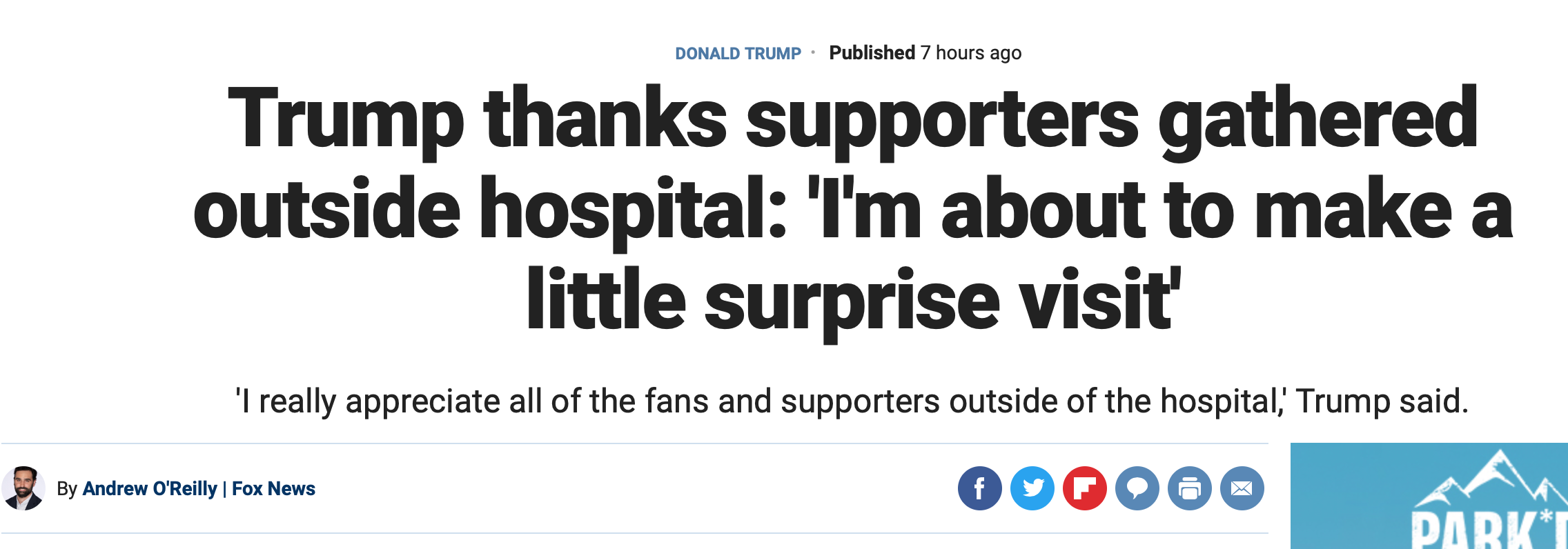Share via the red Flipboard icon
The height and width of the screenshot is (549, 1568).
1084,488
